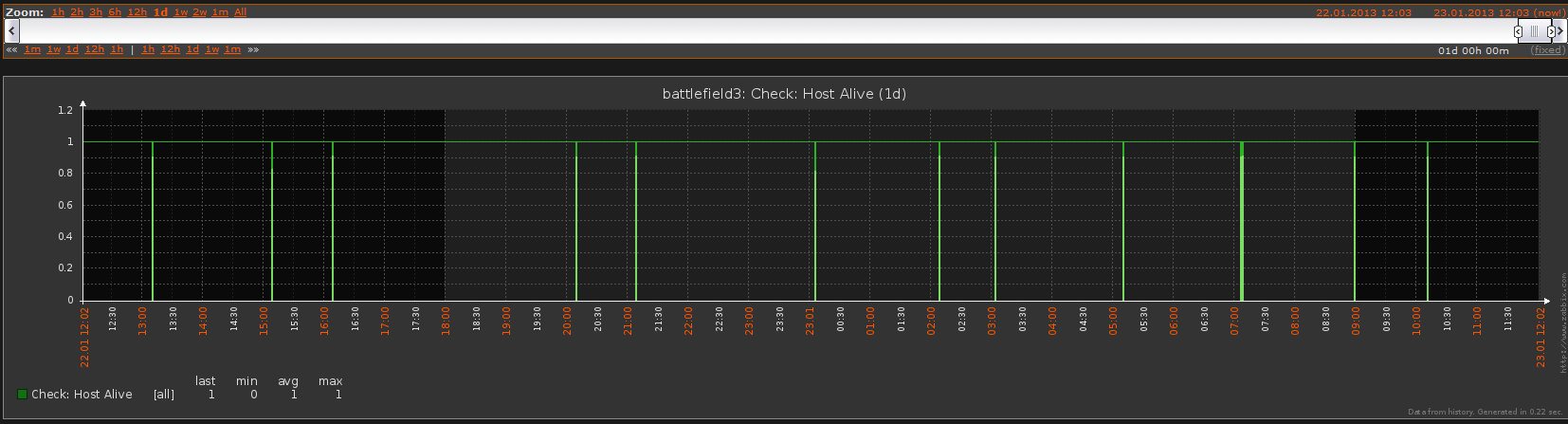Click the 13:00 time axis label
This screenshot has width=1568, height=424.
point(142,320)
